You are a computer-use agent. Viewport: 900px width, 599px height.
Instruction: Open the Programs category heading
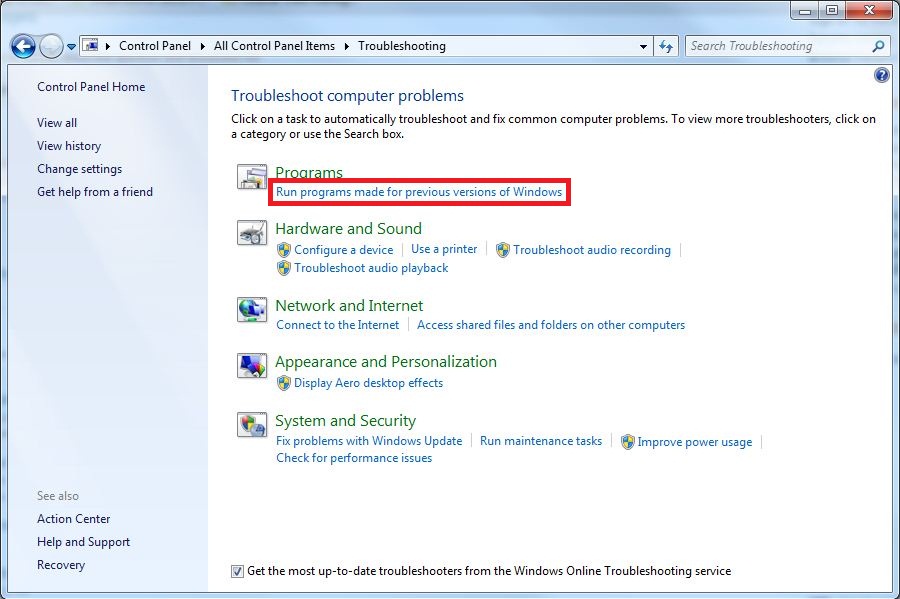(x=309, y=172)
